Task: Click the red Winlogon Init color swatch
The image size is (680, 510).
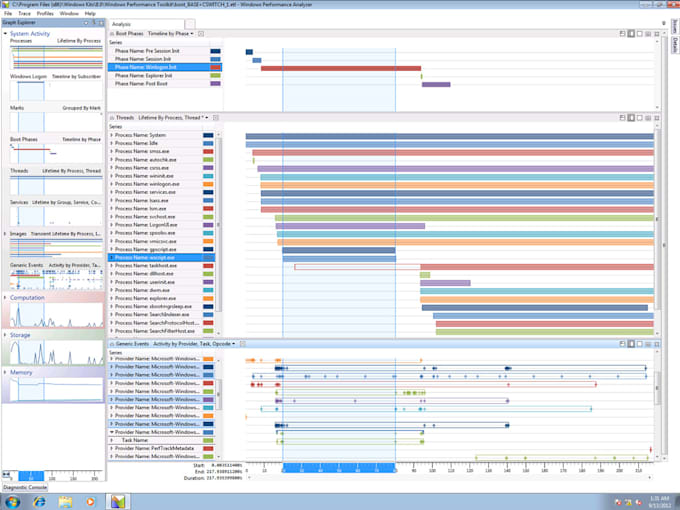Action: pos(215,67)
